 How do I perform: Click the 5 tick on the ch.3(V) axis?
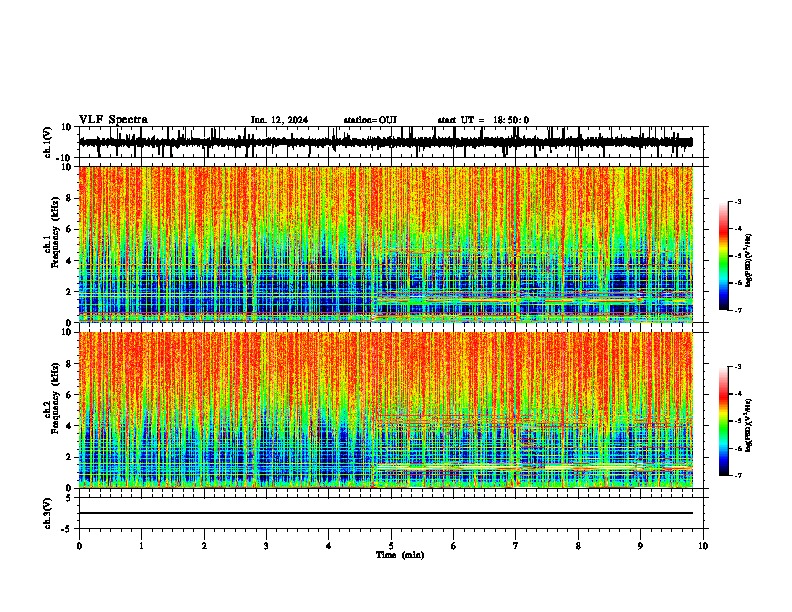tap(69, 498)
